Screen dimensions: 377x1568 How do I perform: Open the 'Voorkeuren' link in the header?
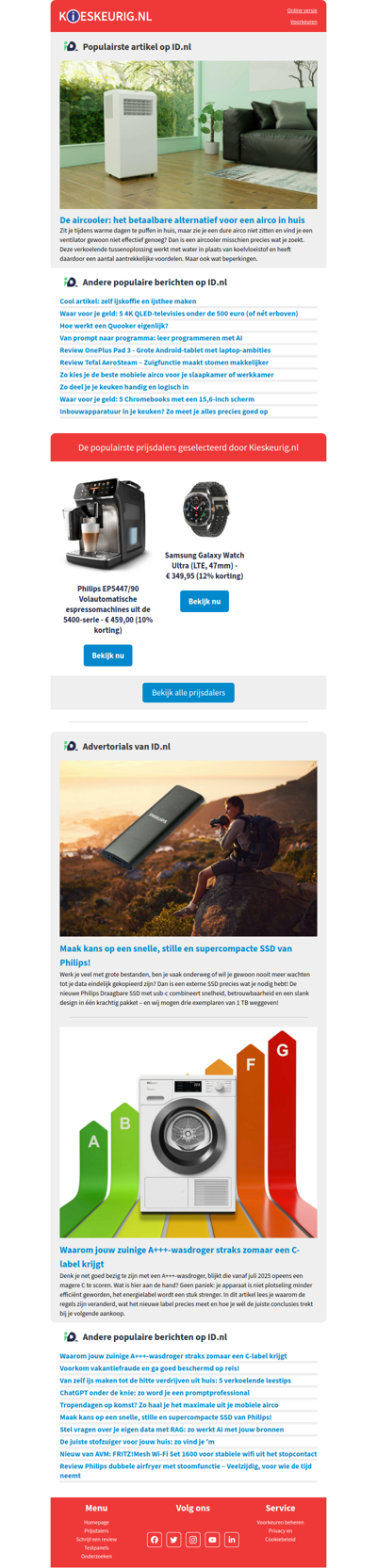point(303,22)
